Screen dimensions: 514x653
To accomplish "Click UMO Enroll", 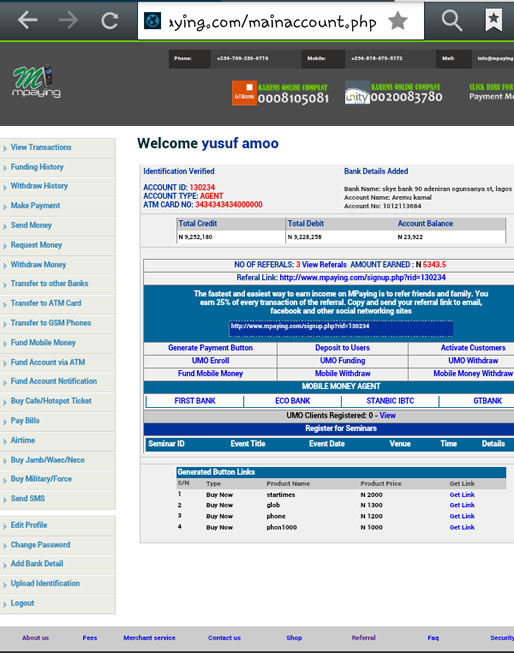I will point(210,361).
